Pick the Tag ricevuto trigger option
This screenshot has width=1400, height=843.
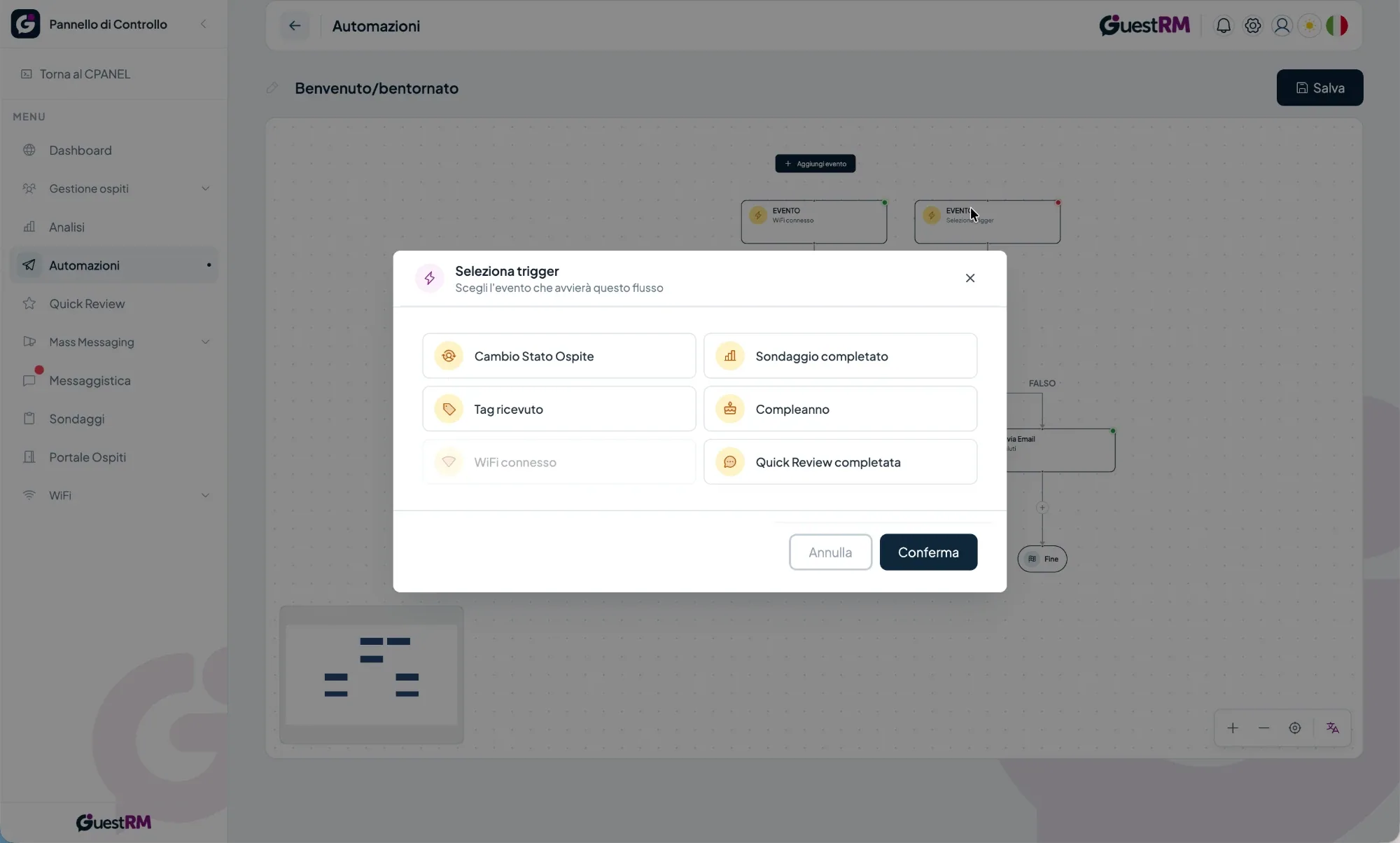559,409
